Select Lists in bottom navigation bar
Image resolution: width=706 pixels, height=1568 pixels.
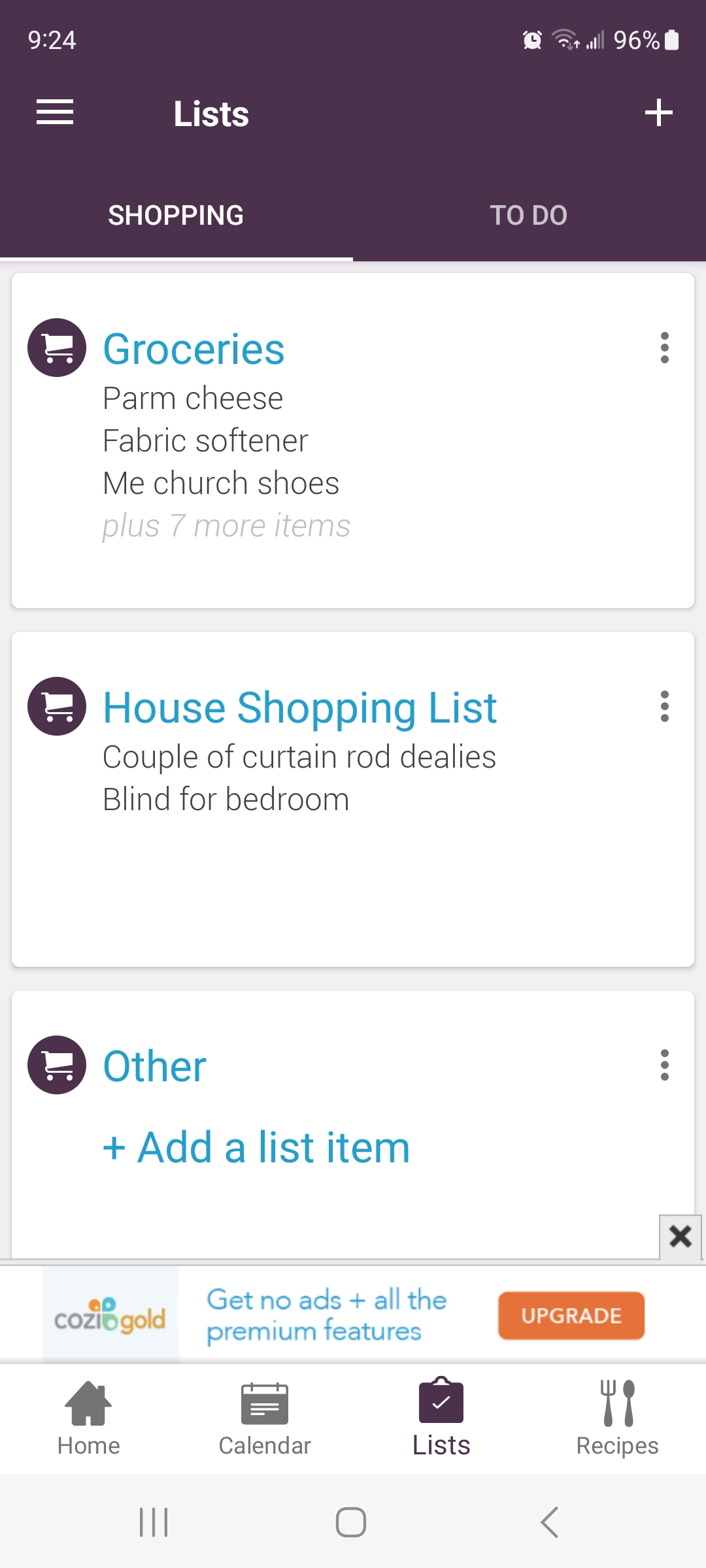[441, 1419]
